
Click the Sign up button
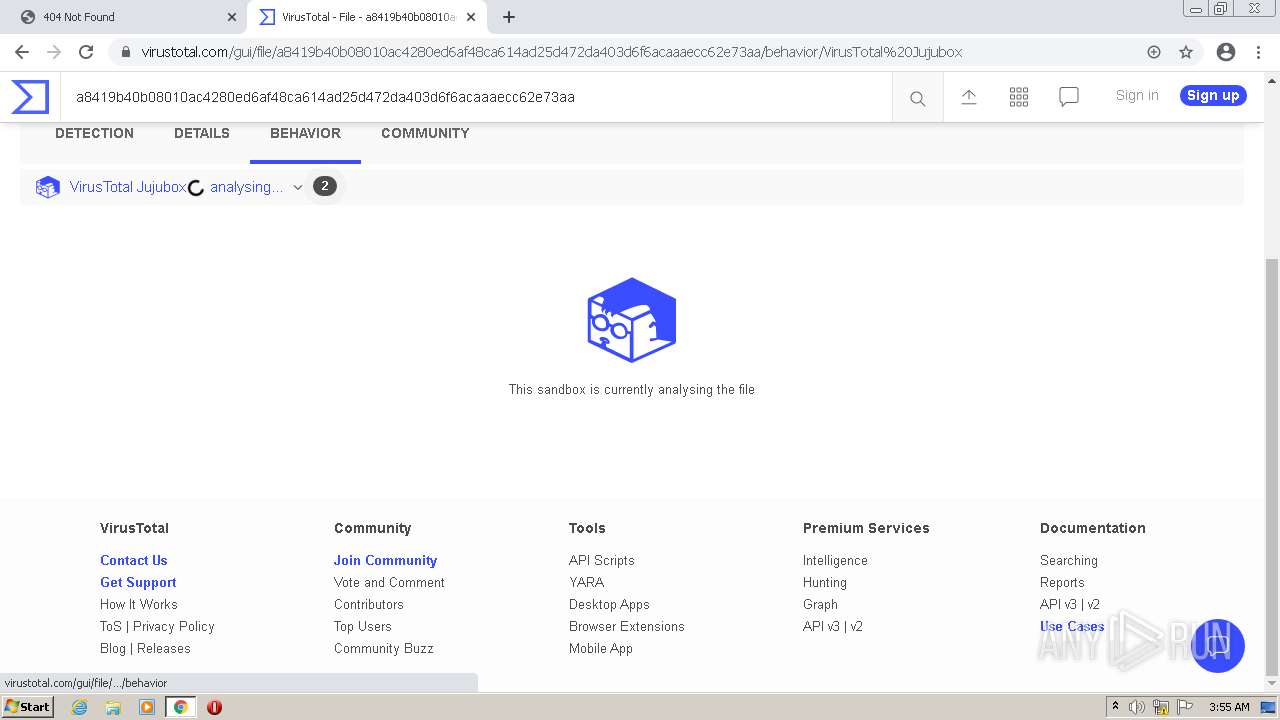[1213, 95]
